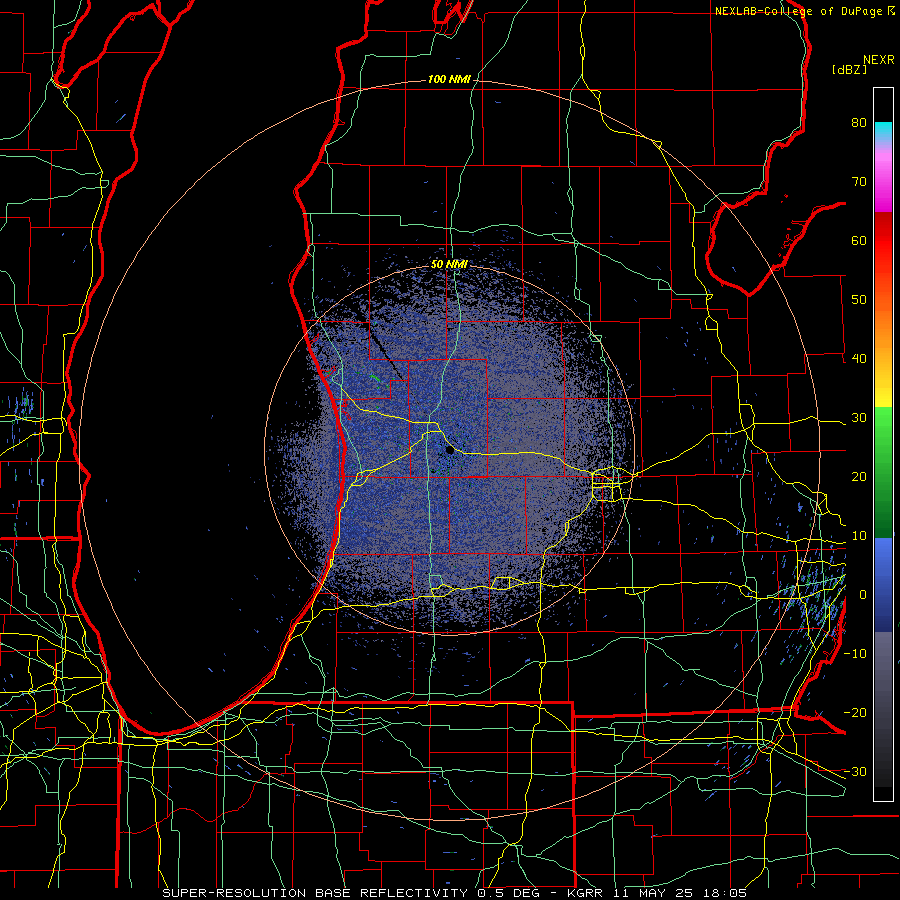Click the 20 dBZ scale value
Viewport: 900px width, 900px height.
pyautogui.click(x=859, y=477)
